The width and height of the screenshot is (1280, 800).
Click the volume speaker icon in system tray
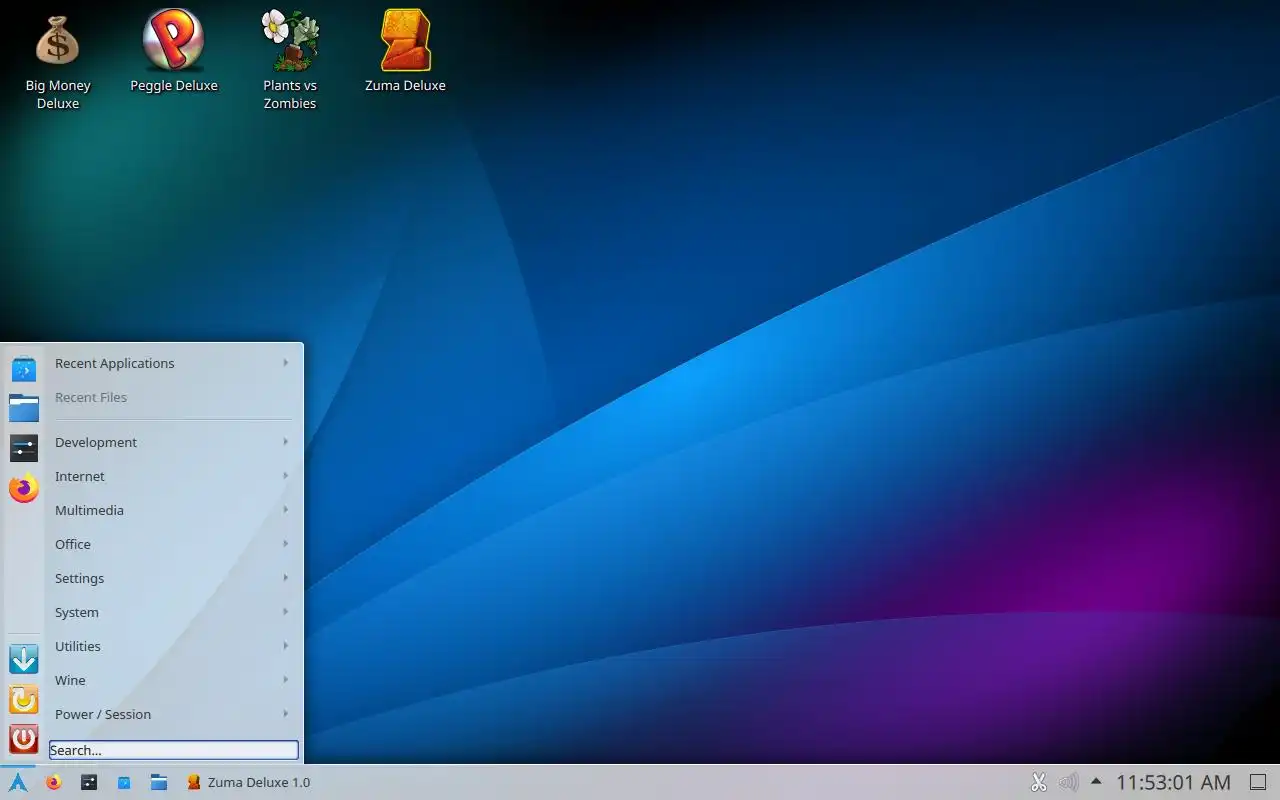tap(1068, 782)
